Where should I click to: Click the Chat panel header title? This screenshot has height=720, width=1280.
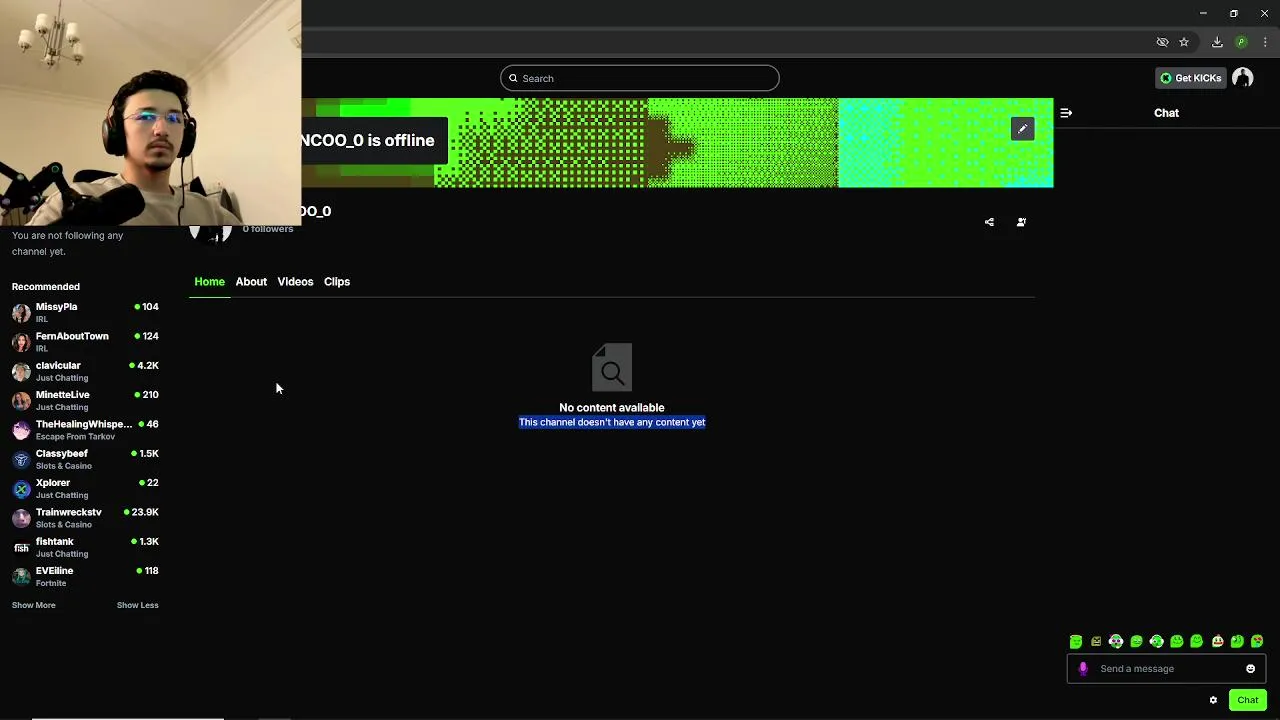click(1166, 113)
